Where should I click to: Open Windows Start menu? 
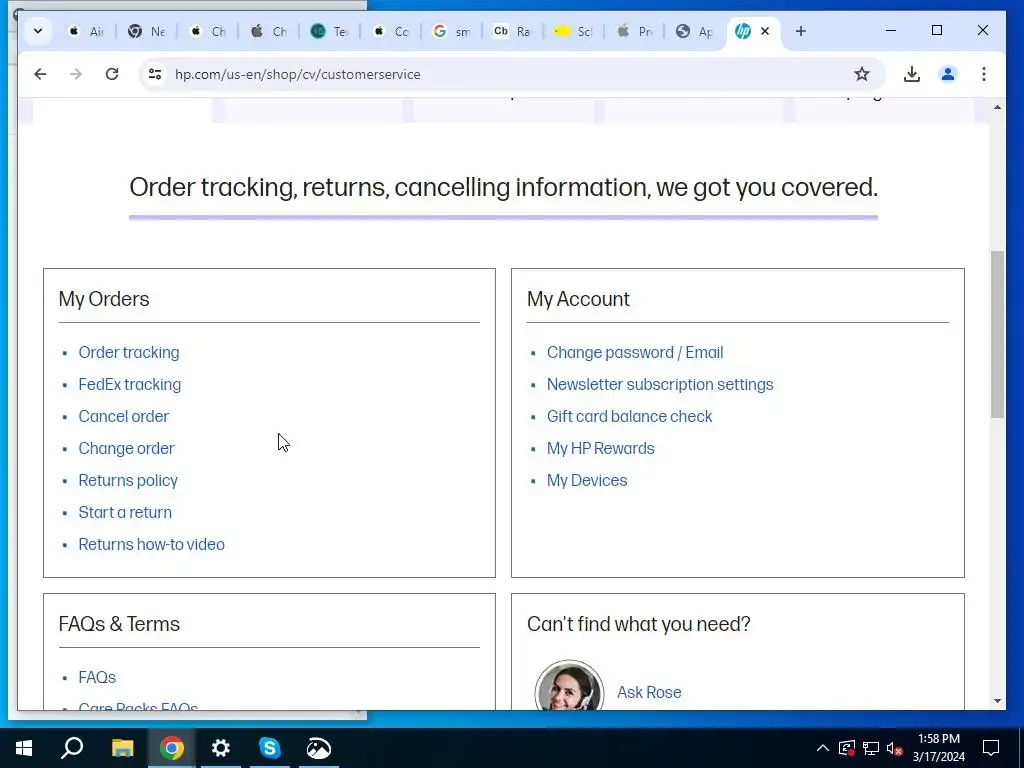(24, 748)
